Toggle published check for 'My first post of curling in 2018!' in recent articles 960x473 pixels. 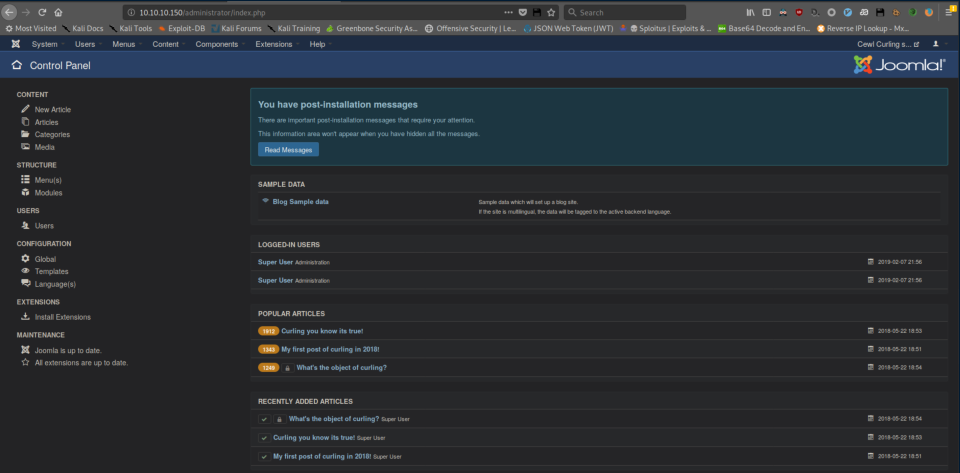coord(264,456)
